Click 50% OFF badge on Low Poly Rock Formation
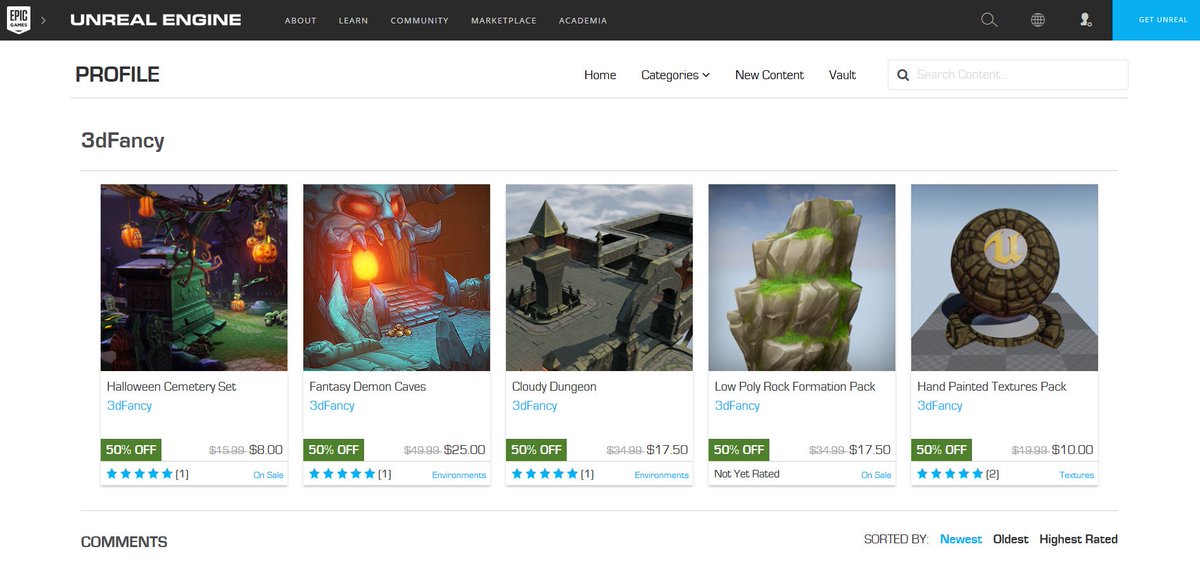The width and height of the screenshot is (1200, 587). pos(739,450)
